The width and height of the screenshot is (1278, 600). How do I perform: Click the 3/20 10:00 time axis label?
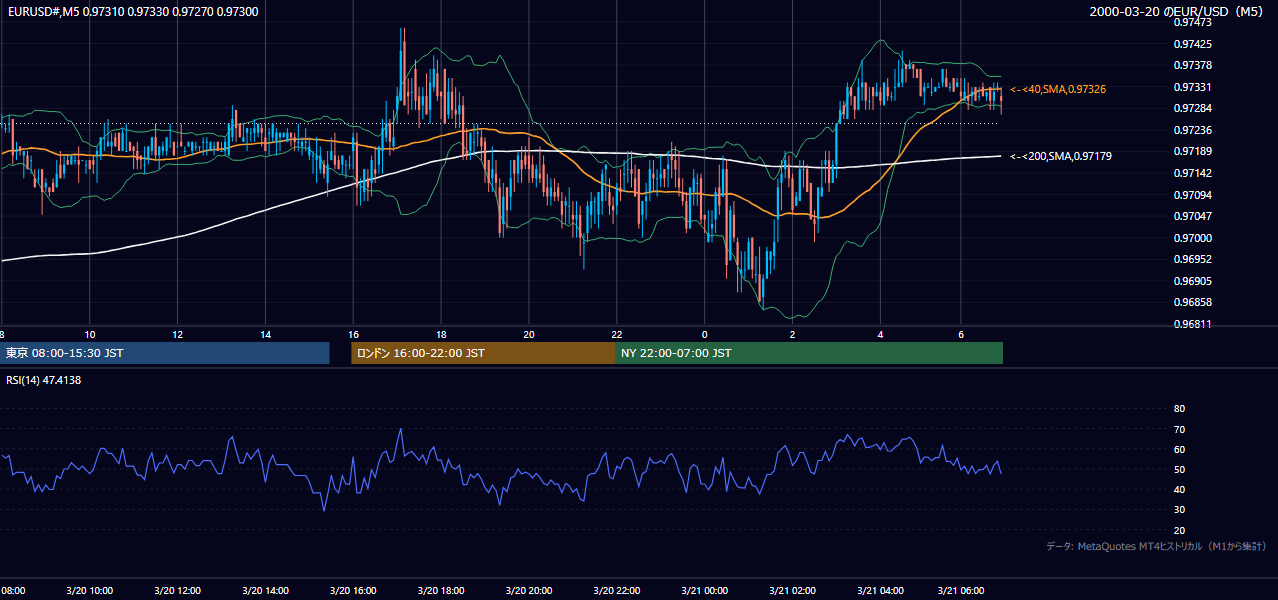90,591
